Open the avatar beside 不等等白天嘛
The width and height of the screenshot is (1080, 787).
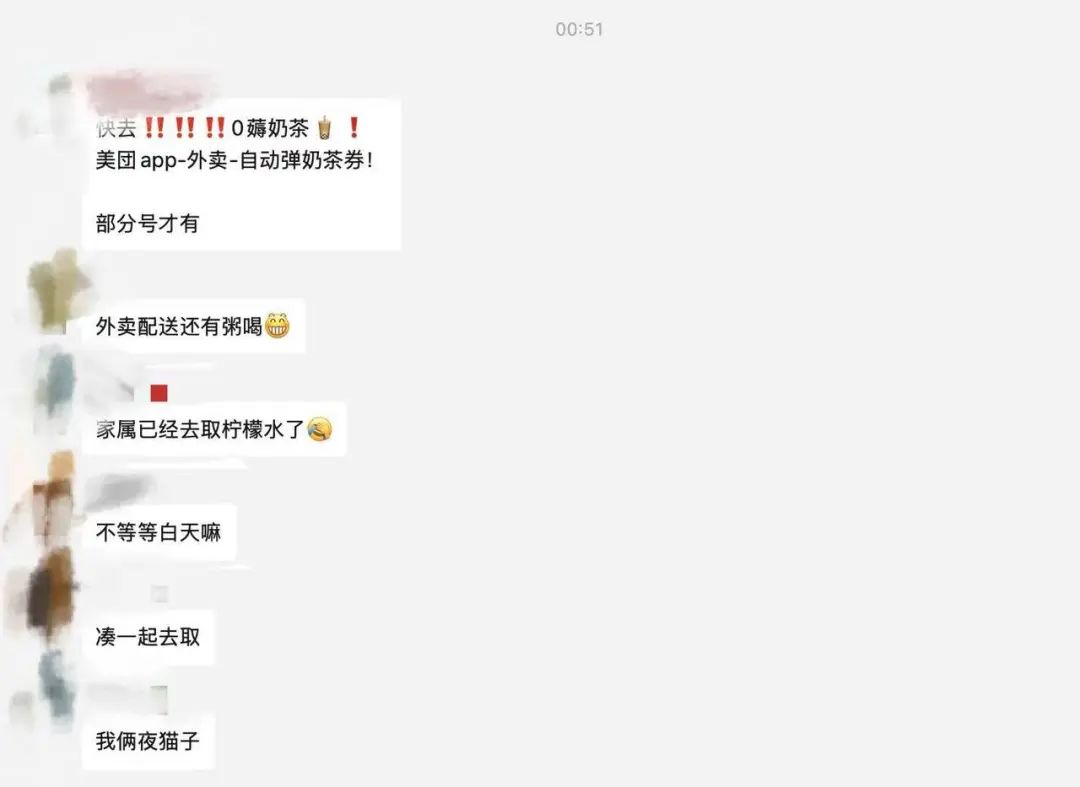43,497
